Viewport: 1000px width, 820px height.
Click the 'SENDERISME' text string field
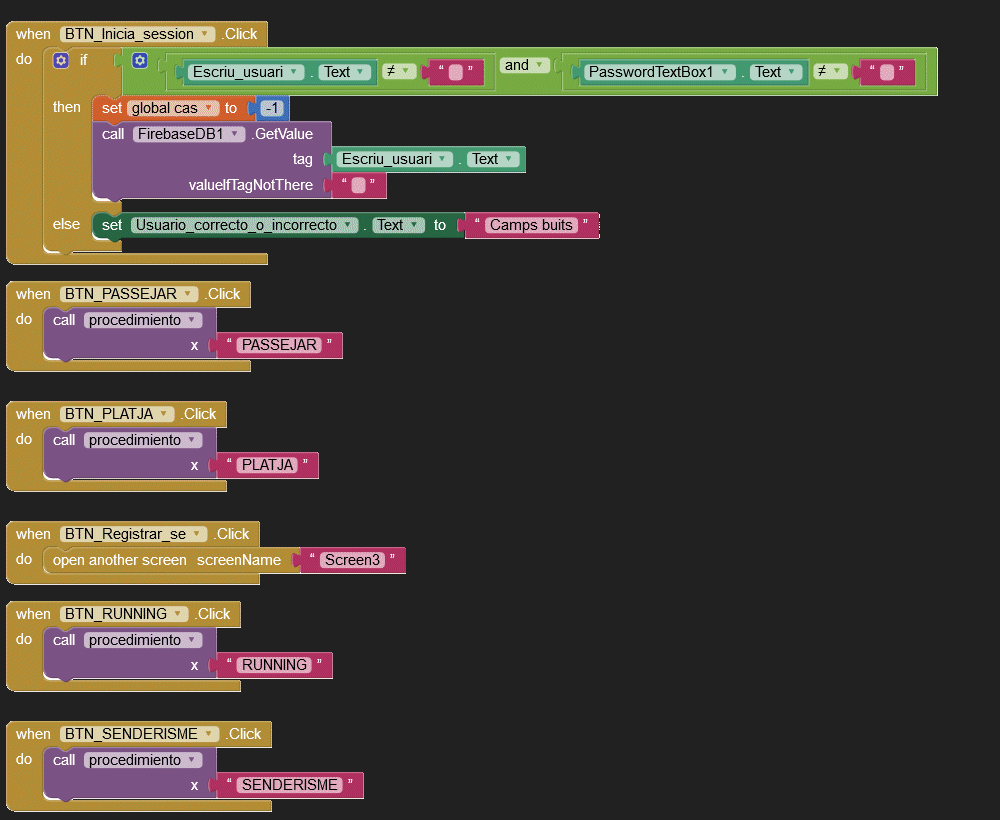click(289, 785)
